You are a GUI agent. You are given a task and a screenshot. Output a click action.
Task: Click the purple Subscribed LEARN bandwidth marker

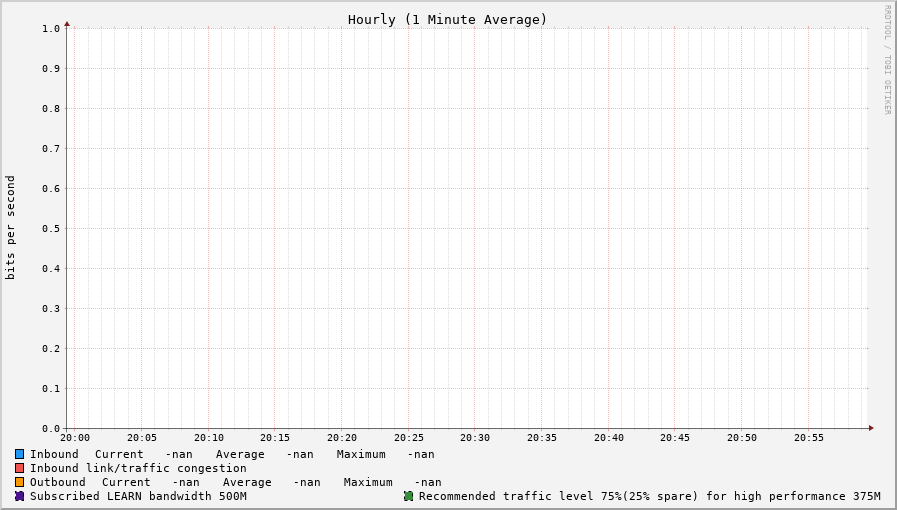click(19, 496)
